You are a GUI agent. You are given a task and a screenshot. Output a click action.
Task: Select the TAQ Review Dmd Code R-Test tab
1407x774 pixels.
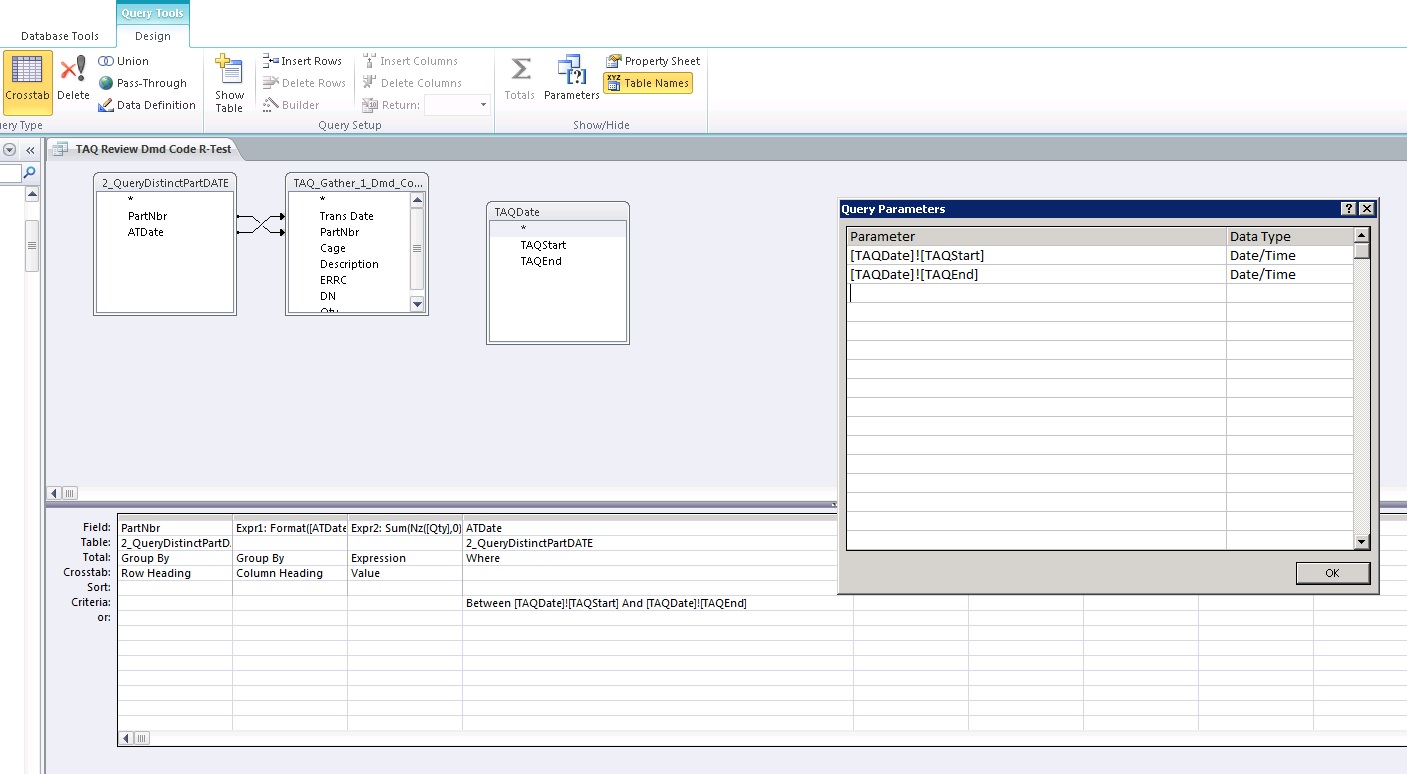[x=143, y=149]
